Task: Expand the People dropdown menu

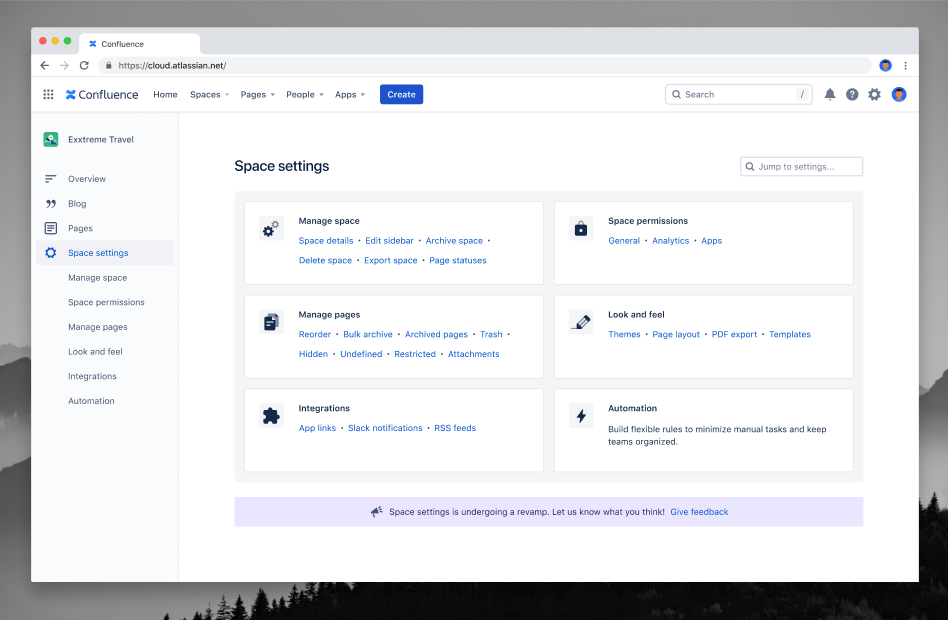Action: click(x=305, y=94)
